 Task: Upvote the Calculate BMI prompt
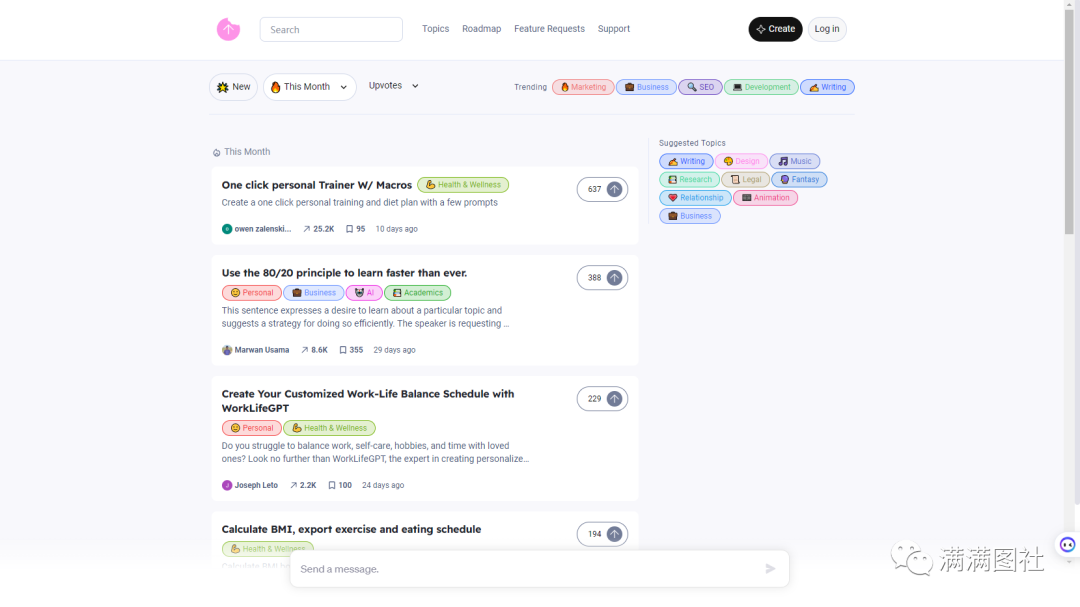click(x=614, y=534)
